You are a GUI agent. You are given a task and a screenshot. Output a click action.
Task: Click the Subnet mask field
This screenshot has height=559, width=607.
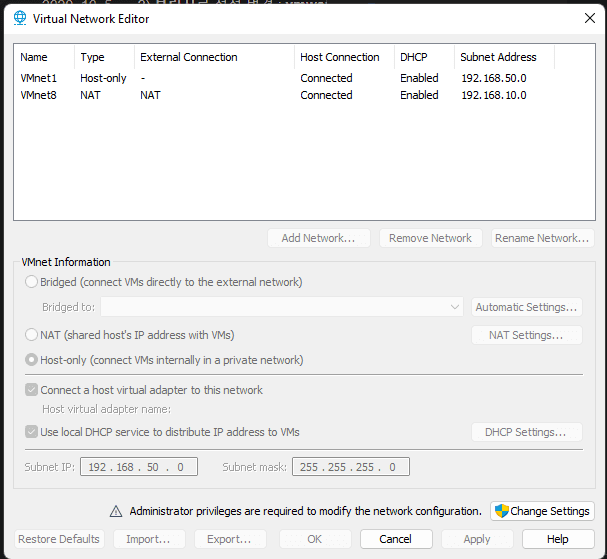tap(351, 467)
